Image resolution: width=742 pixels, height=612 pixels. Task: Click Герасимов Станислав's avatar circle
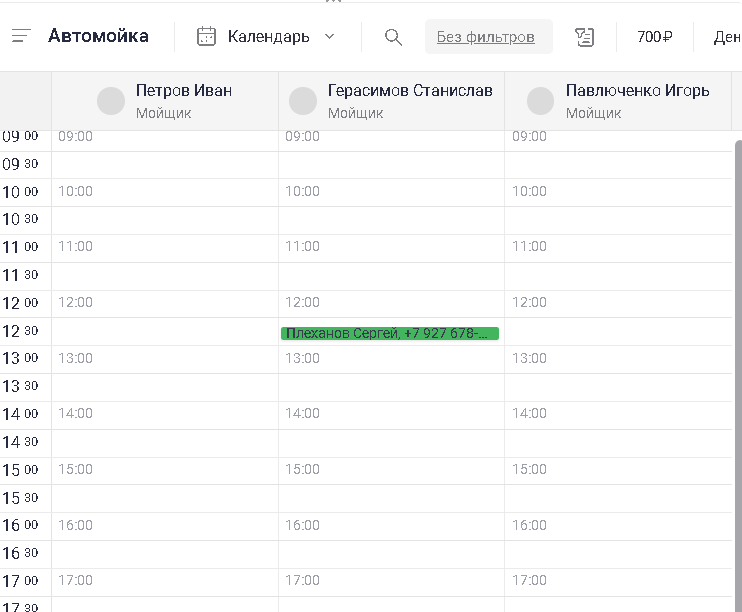pos(303,101)
